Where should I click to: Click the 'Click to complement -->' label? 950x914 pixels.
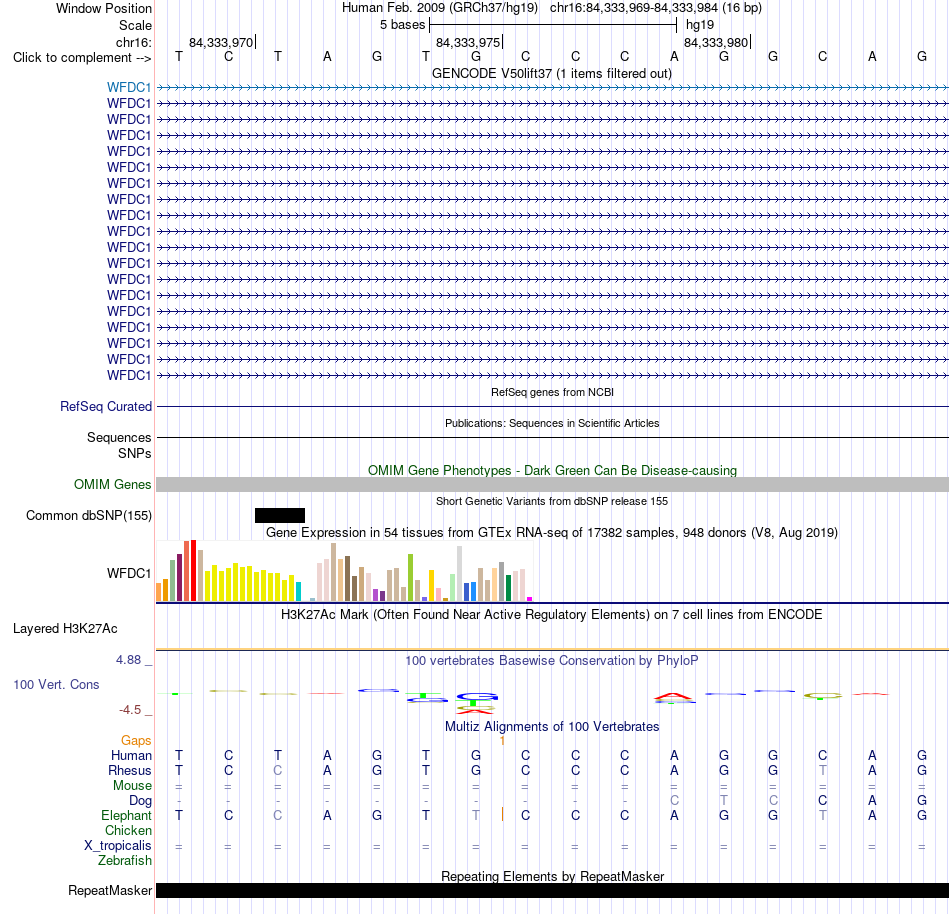82,58
